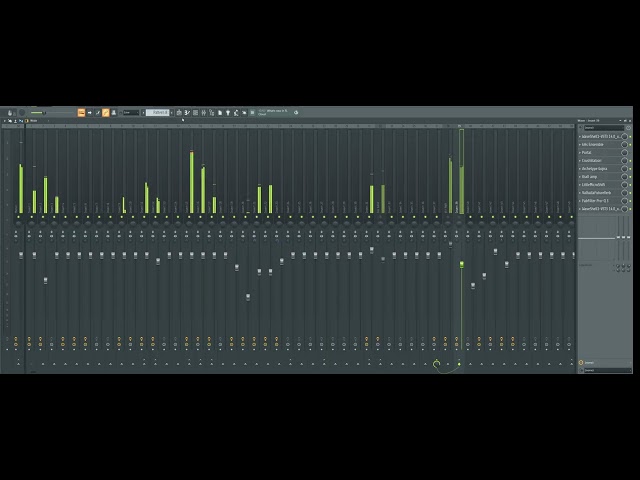Open the global snap 'Line' dropdown
Screen dimensions: 640x480
(x=131, y=113)
